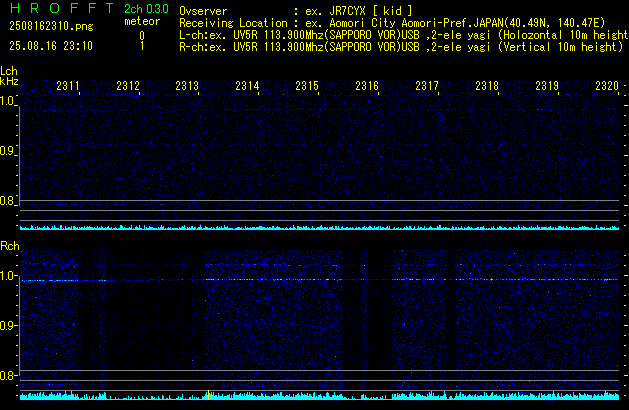Click the L-ch receiver description line
This screenshot has width=629, height=410.
click(404, 35)
